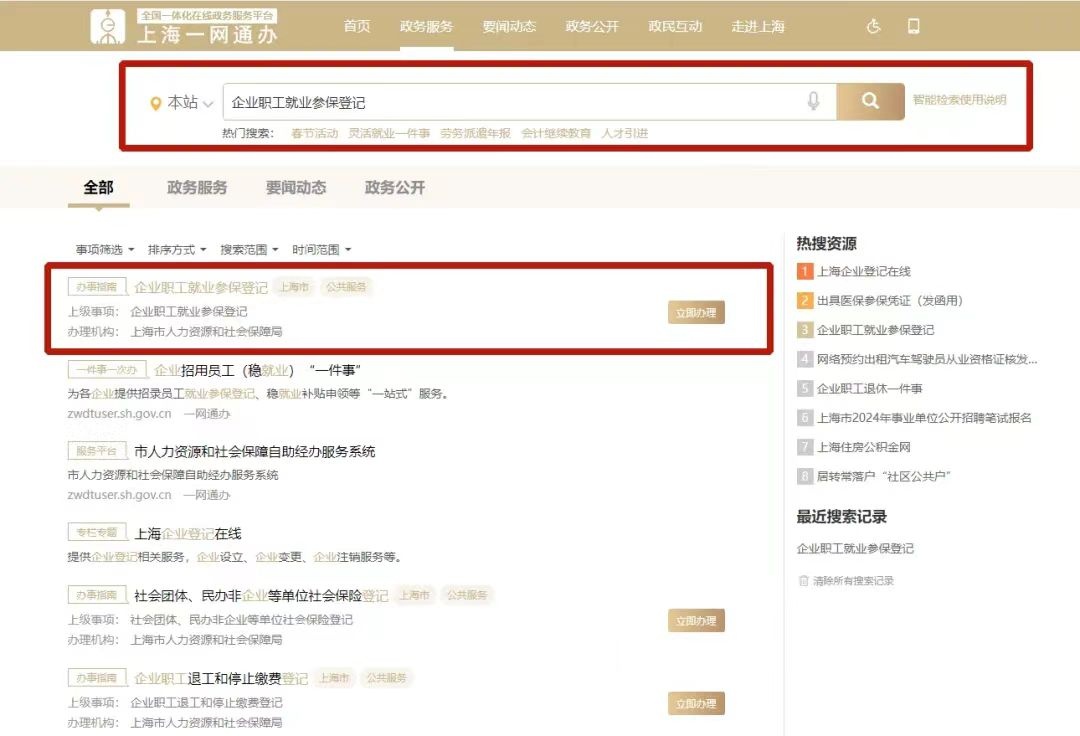1080x736 pixels.
Task: Click the orange number 1 hot rank badge
Action: click(x=805, y=271)
